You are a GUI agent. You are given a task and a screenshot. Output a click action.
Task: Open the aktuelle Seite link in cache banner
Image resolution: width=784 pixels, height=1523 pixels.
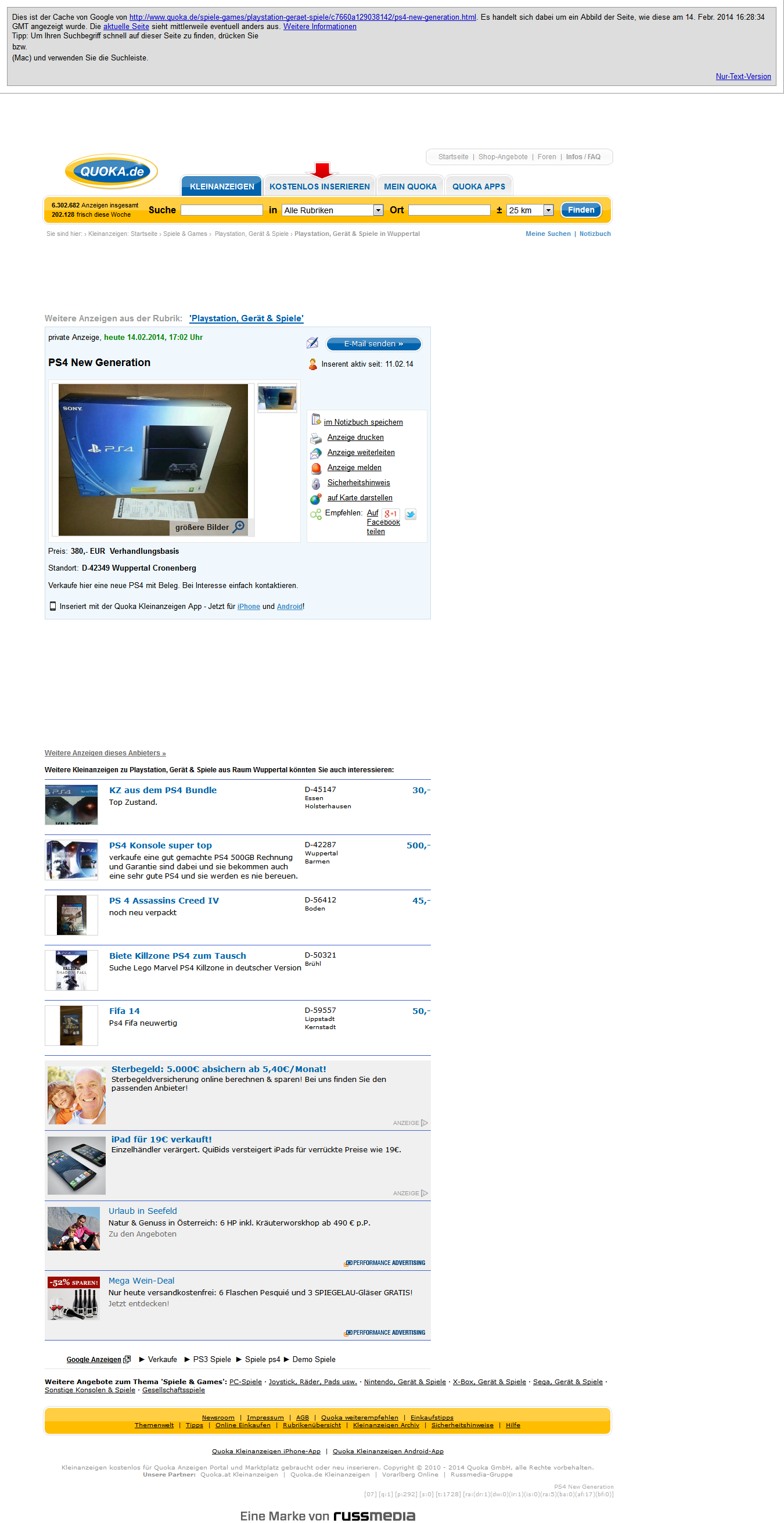click(x=126, y=27)
